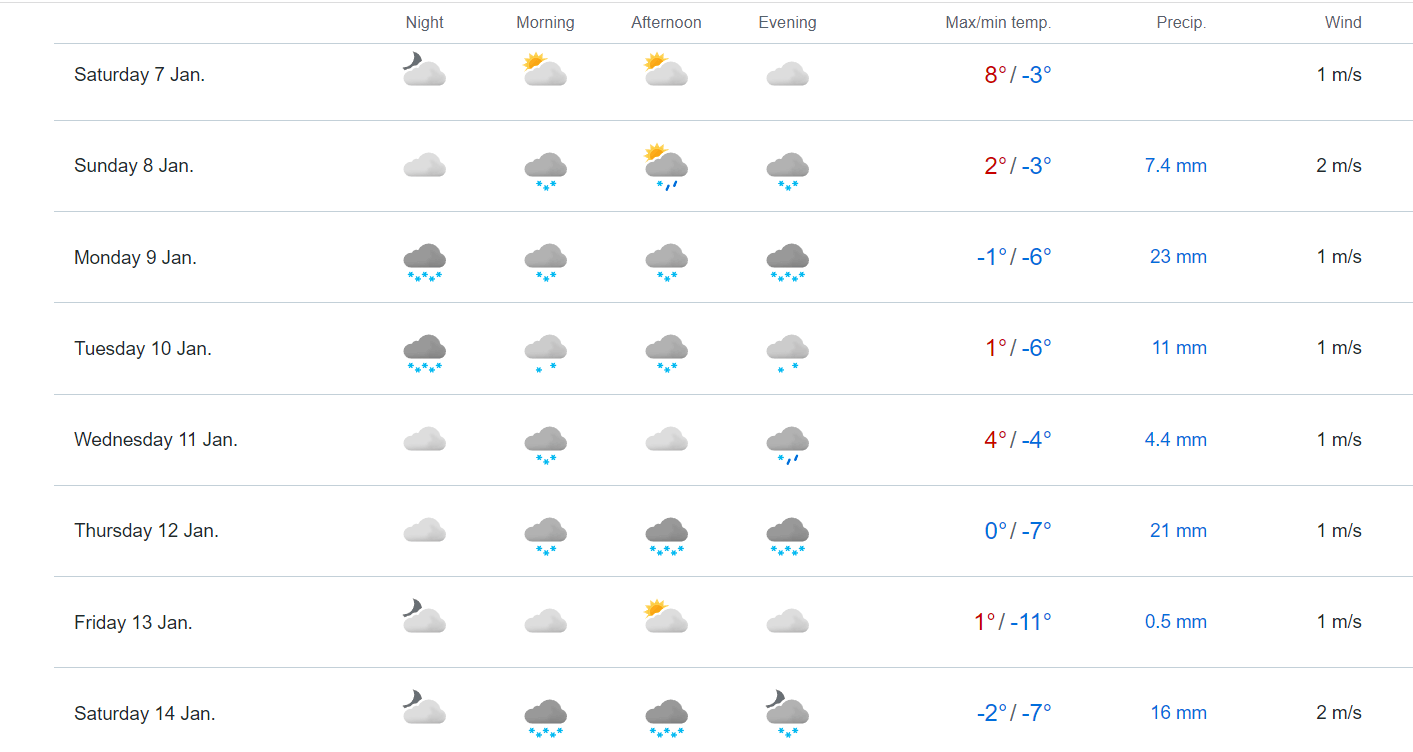Click the 23 mm precipitation value

point(1178,257)
